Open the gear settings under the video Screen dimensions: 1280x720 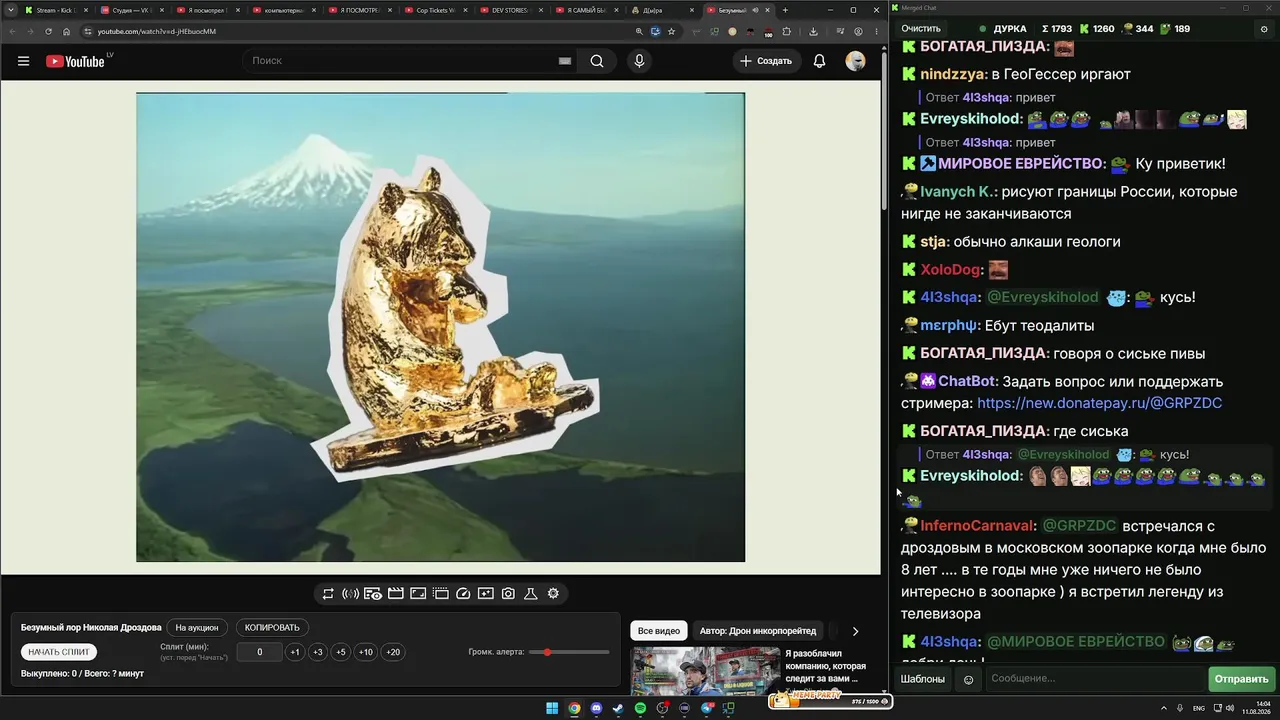click(x=553, y=594)
